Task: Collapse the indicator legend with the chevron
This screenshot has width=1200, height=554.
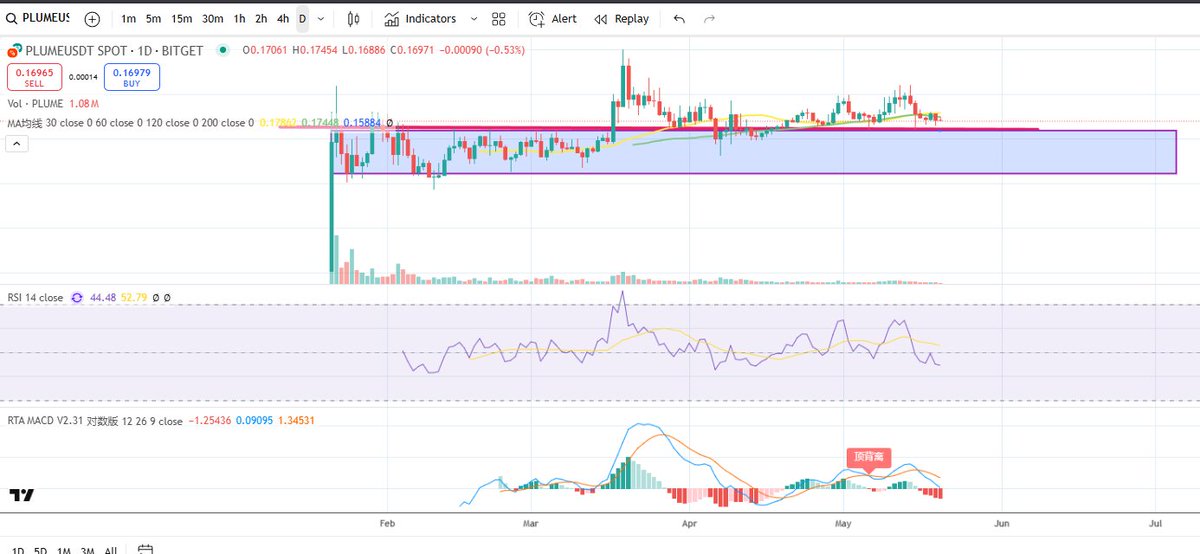Action: [17, 144]
